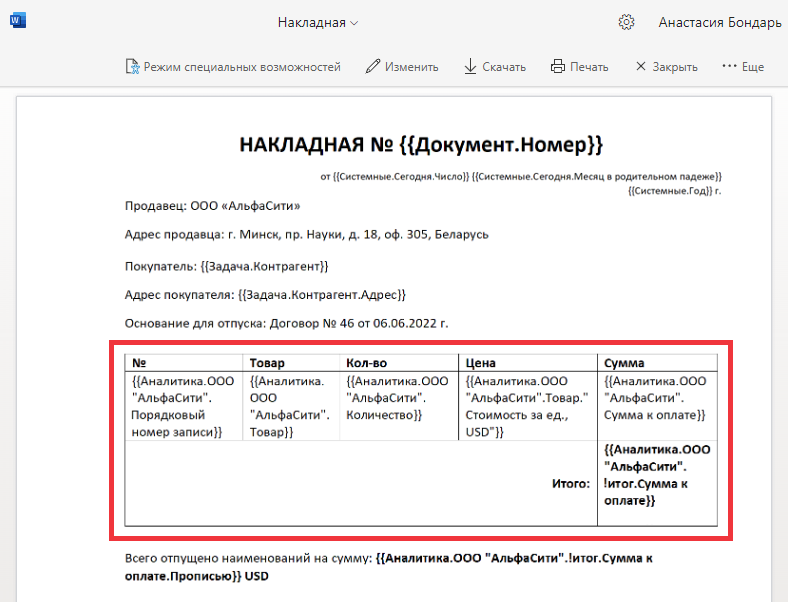788x602 pixels.
Task: Click Покупатель: {{Задача.Контрагент}} line
Action: (x=227, y=266)
